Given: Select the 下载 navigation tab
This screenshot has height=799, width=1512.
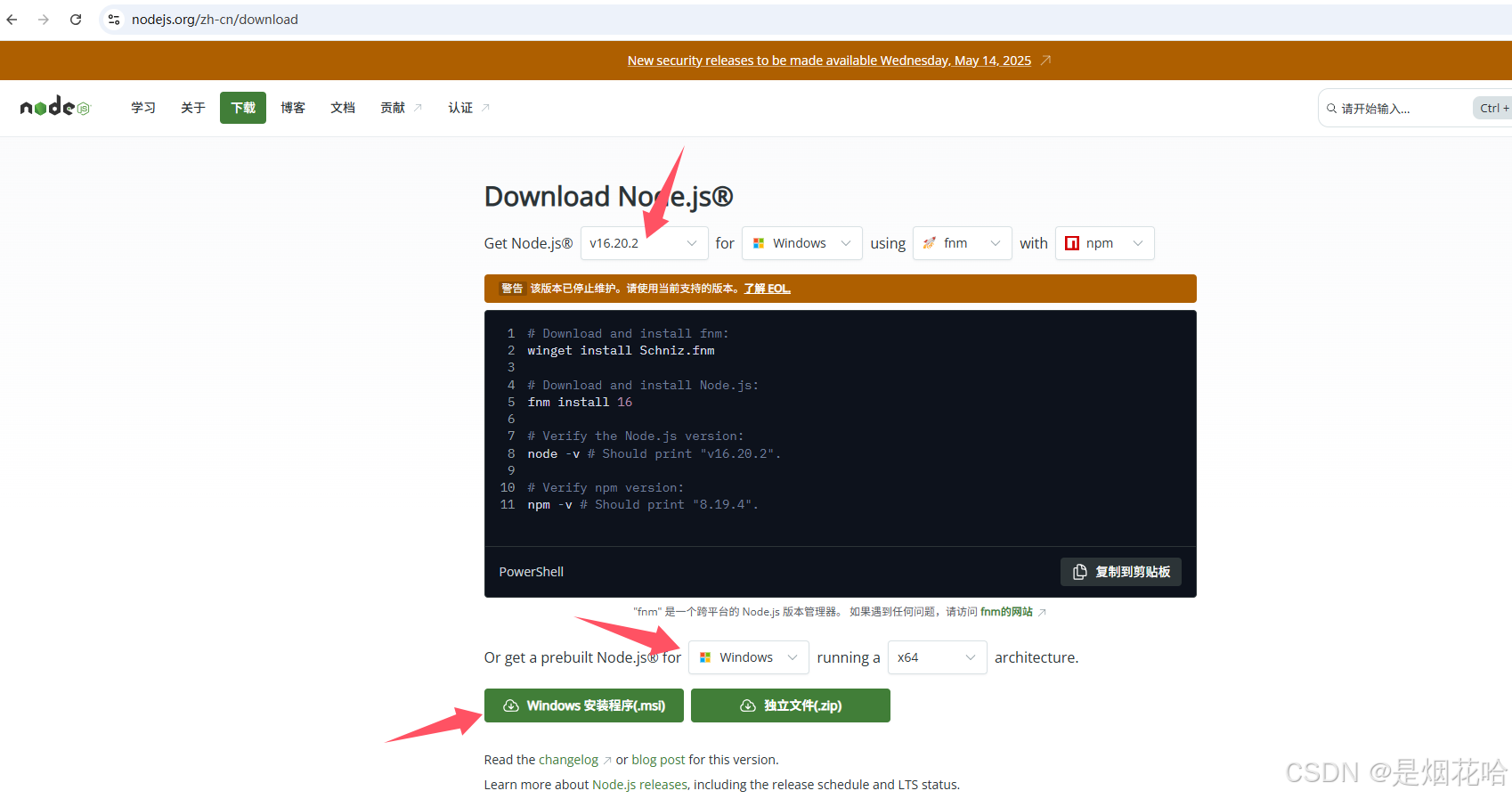Looking at the screenshot, I should pyautogui.click(x=243, y=108).
